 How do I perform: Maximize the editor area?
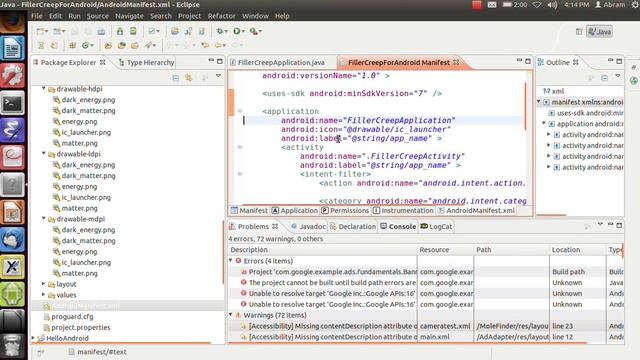(528, 61)
